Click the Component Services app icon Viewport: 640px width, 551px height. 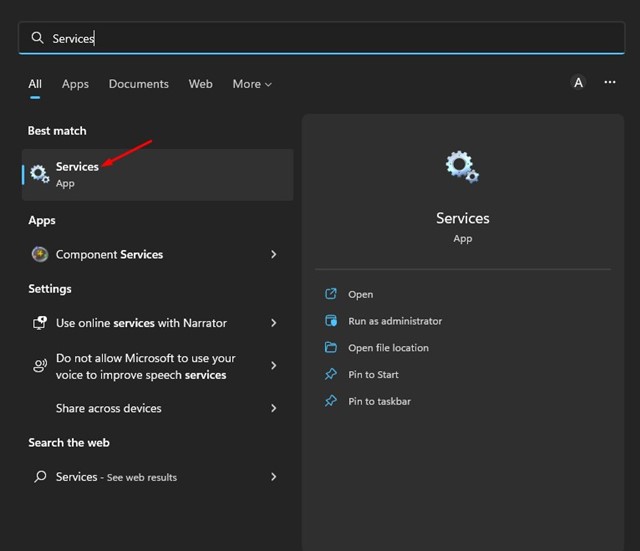pyautogui.click(x=40, y=254)
